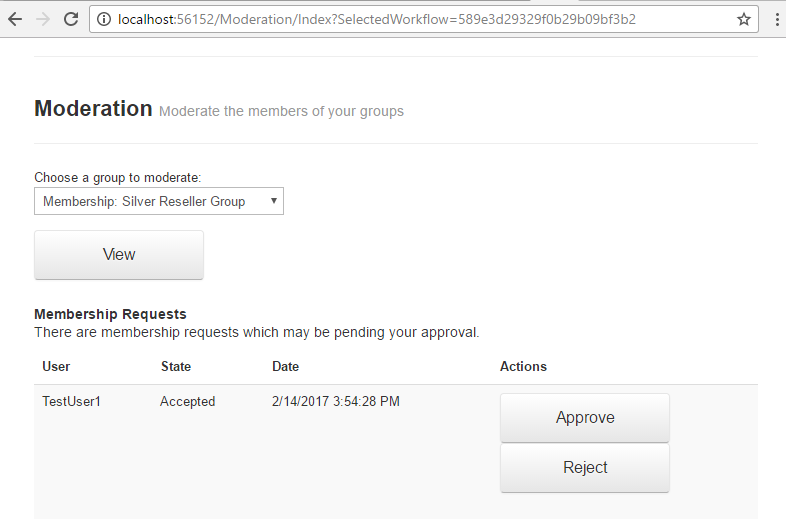Open the site information icon
This screenshot has height=524, width=786.
pyautogui.click(x=105, y=19)
